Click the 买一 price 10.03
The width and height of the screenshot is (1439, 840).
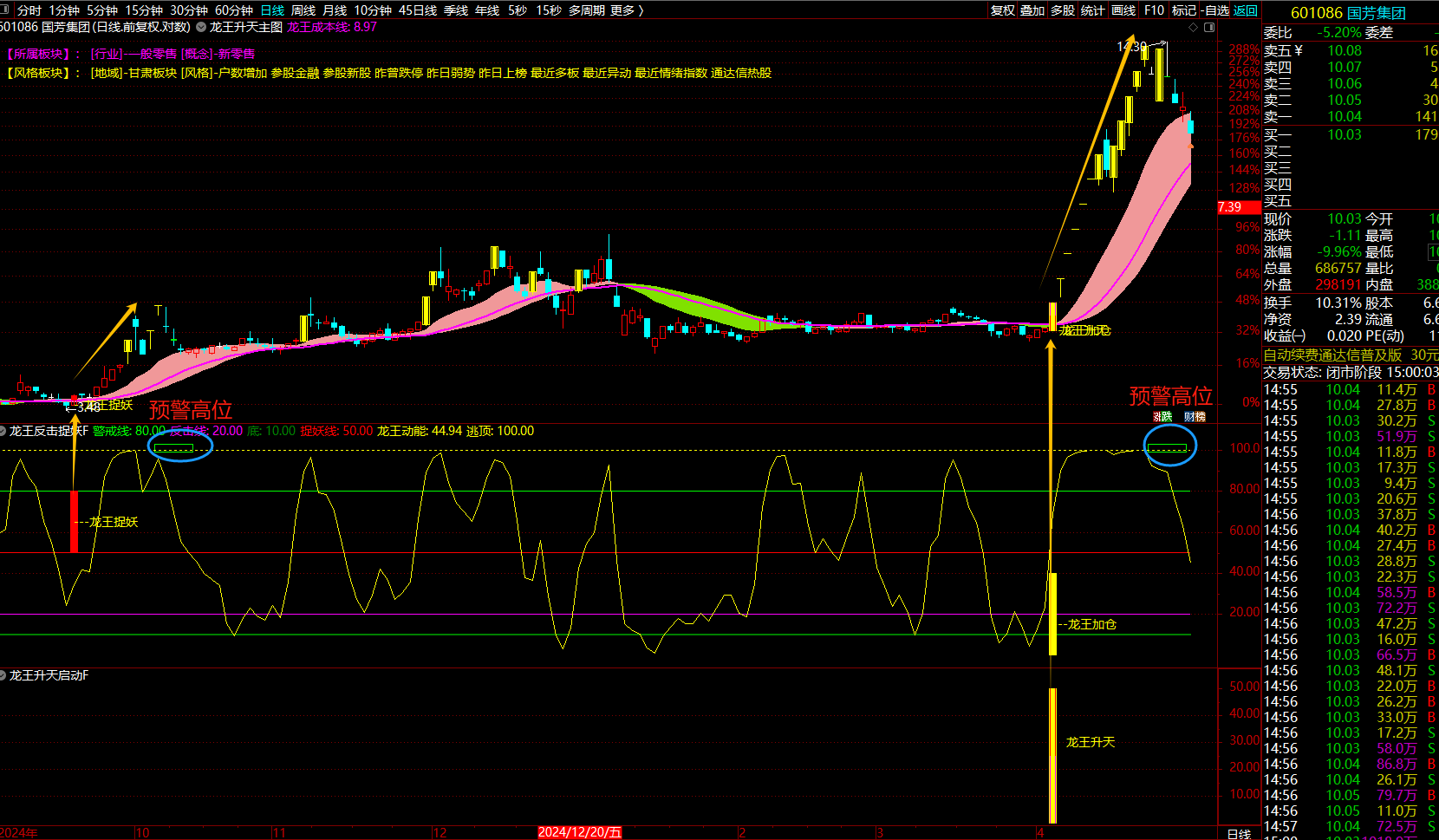1345,135
